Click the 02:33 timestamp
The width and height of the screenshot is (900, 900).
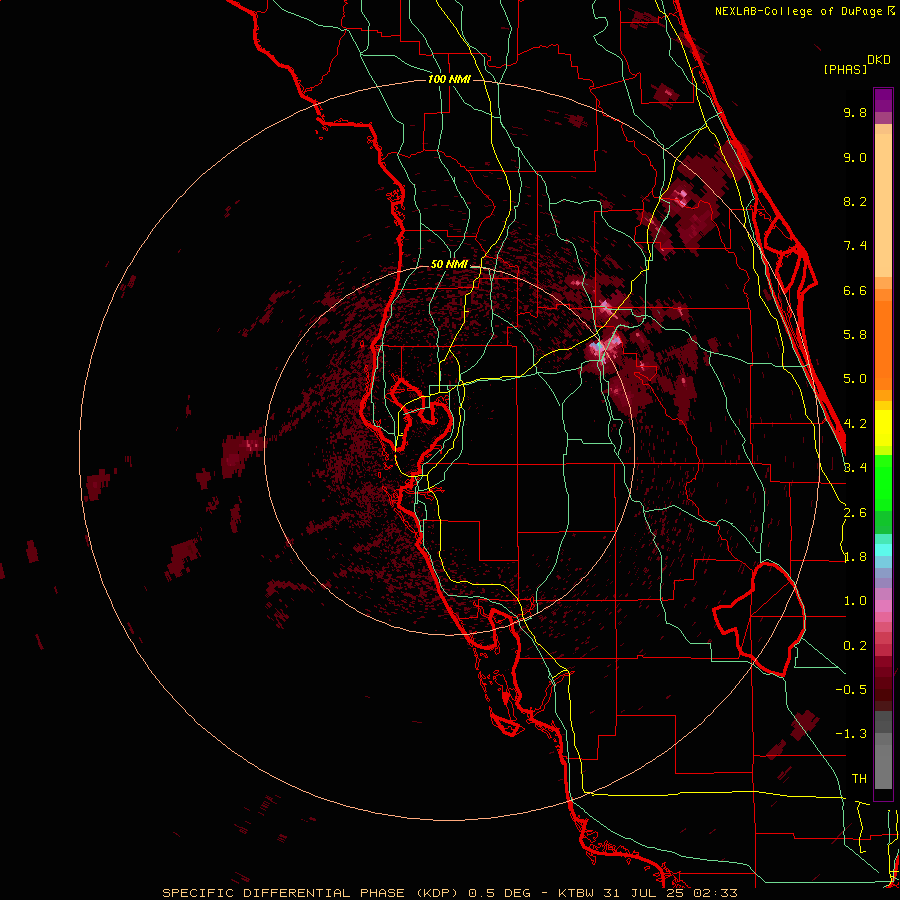point(715,893)
